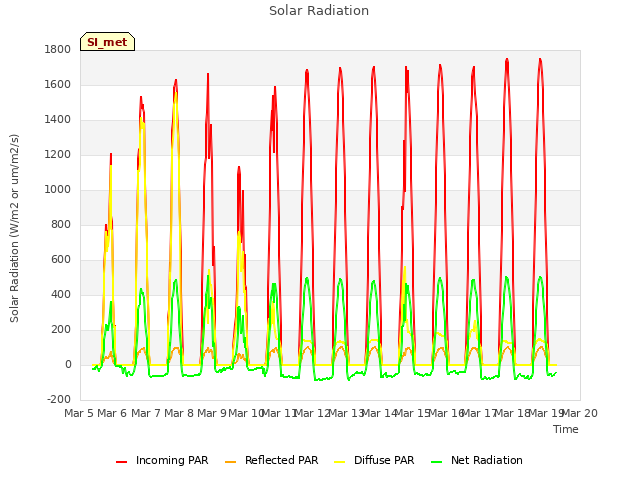
Task: Select the Incoming PAR legend label
Action: point(172,460)
